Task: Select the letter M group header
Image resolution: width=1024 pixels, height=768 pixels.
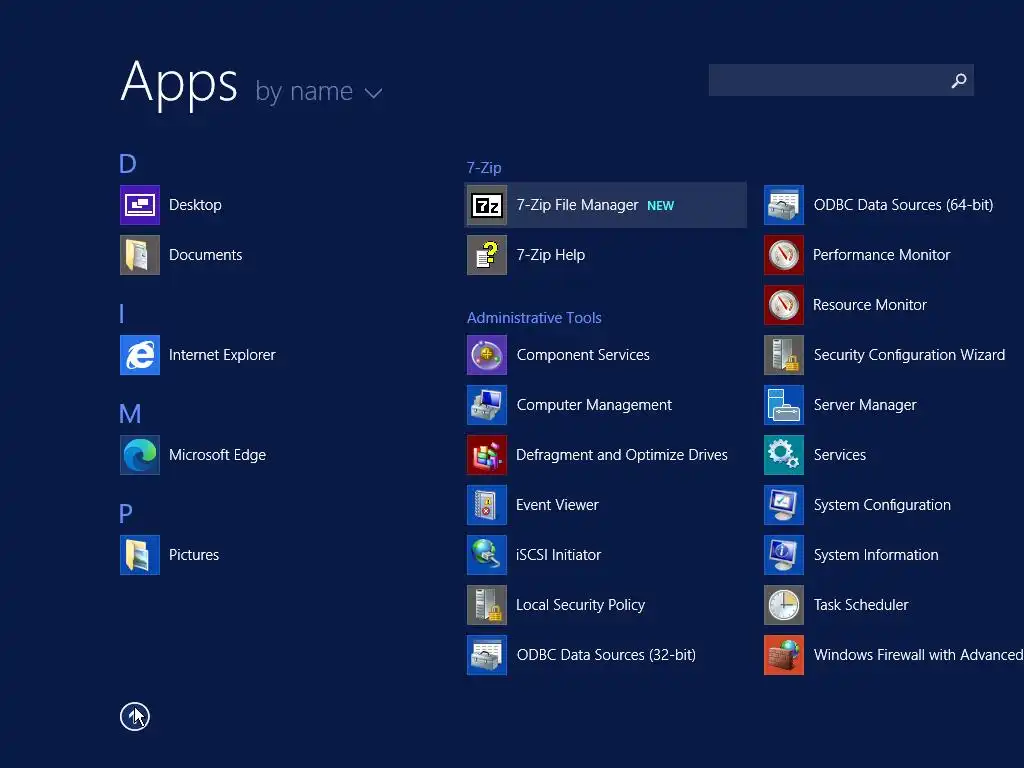Action: (130, 414)
